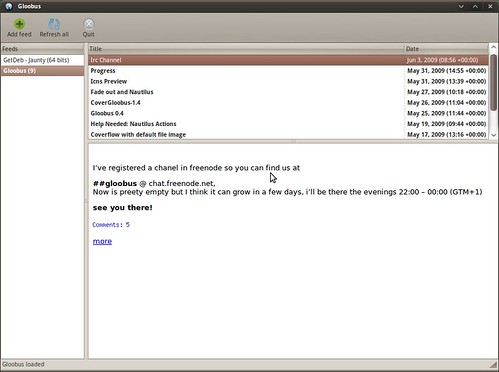Close the Gloobus window
This screenshot has height=372, width=499.
tap(490, 6)
